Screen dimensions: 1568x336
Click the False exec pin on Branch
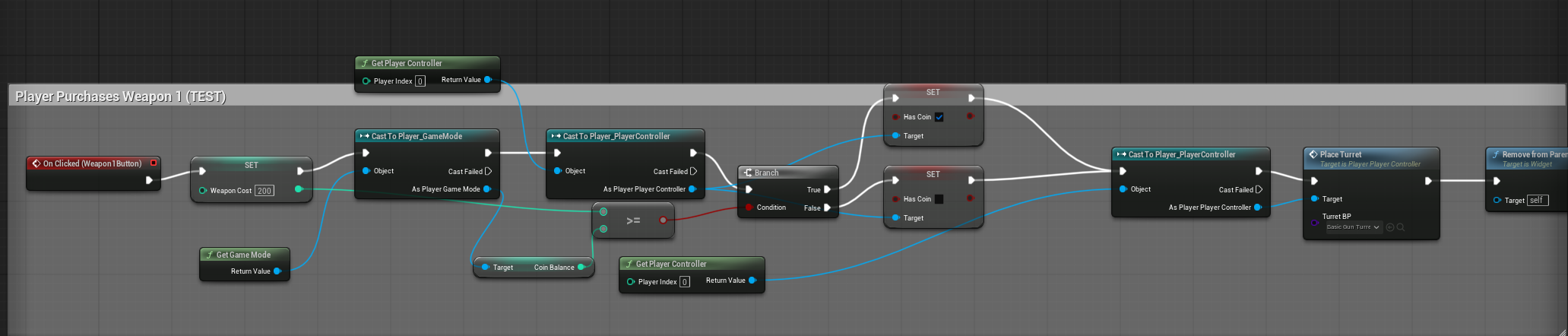tap(827, 208)
